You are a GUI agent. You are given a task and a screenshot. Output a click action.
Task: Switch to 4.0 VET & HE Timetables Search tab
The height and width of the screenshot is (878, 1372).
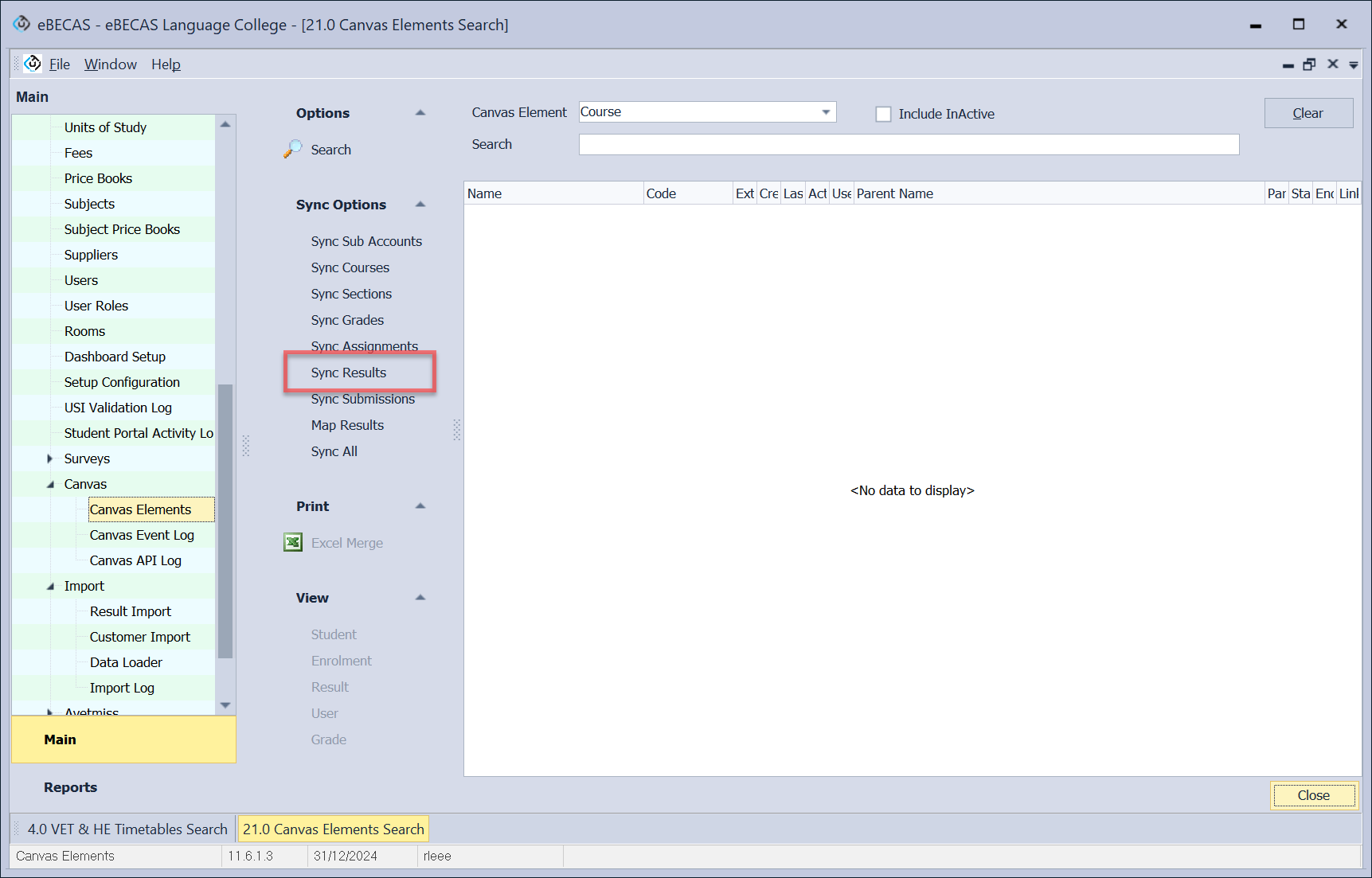[127, 829]
